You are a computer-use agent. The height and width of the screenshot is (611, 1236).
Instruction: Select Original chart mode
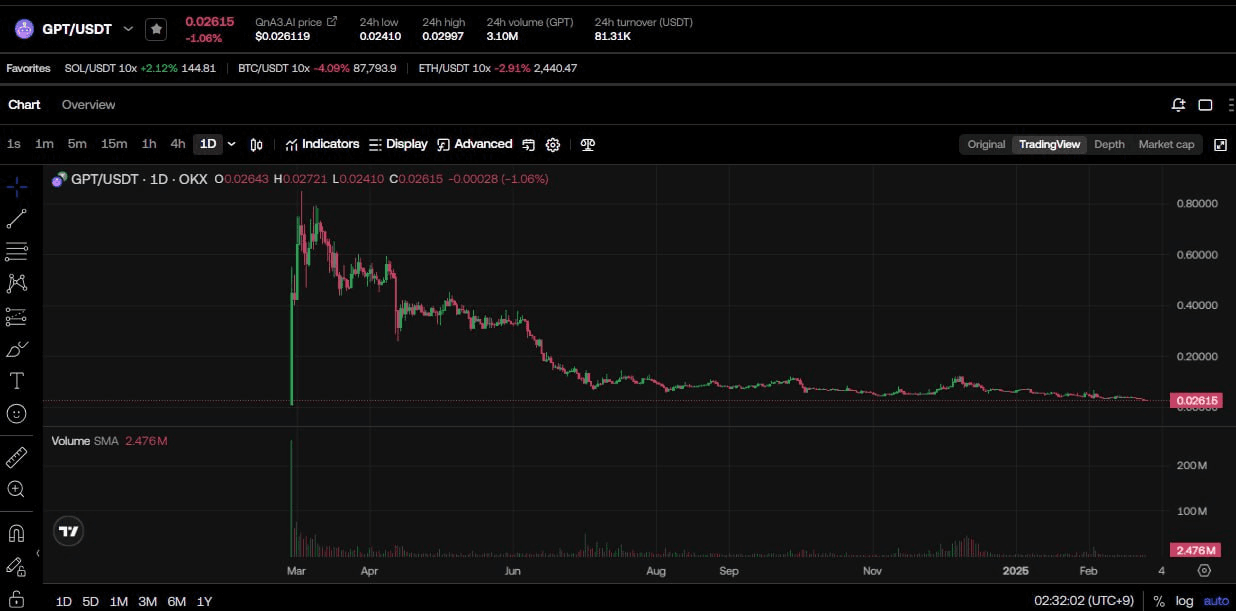pos(986,145)
